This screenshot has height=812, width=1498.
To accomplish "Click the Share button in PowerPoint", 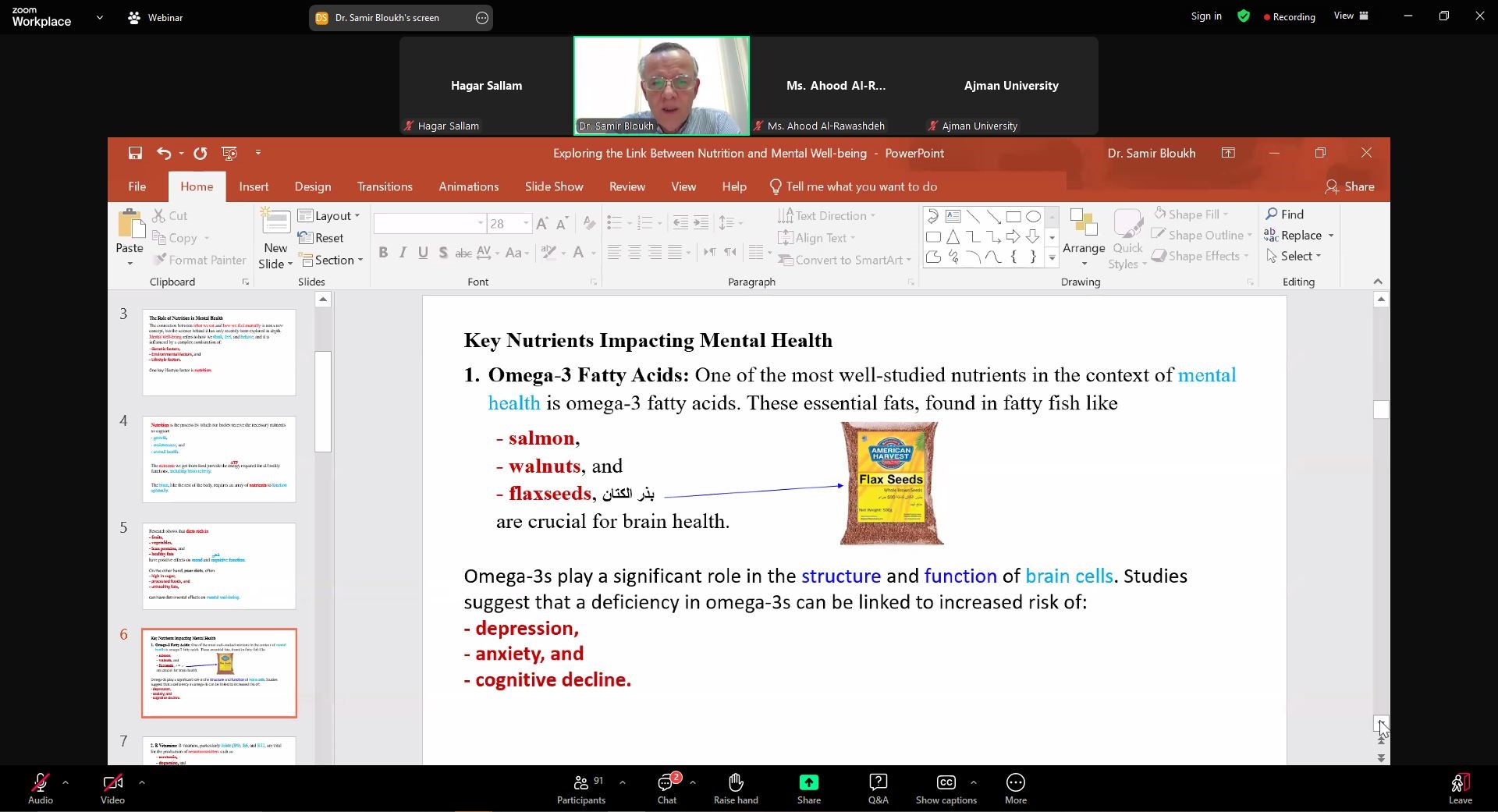I will point(1350,187).
